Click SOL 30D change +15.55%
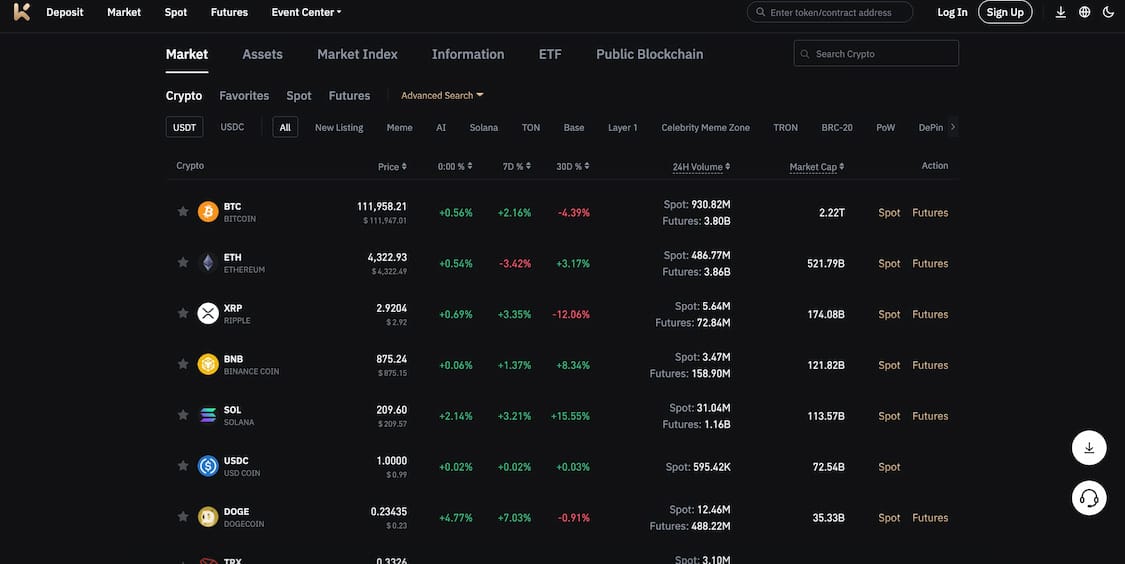The image size is (1125, 564). (x=570, y=416)
